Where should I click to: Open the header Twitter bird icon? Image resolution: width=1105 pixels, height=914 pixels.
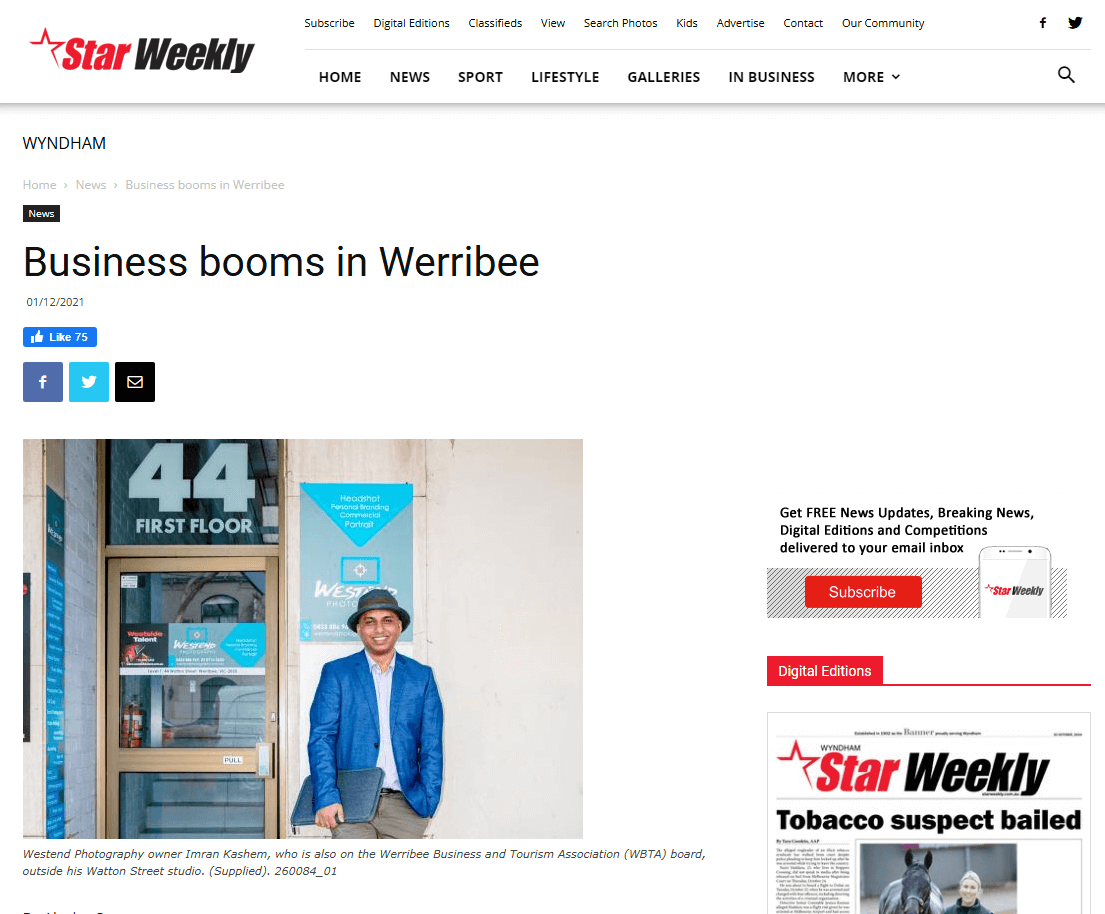pyautogui.click(x=1075, y=23)
